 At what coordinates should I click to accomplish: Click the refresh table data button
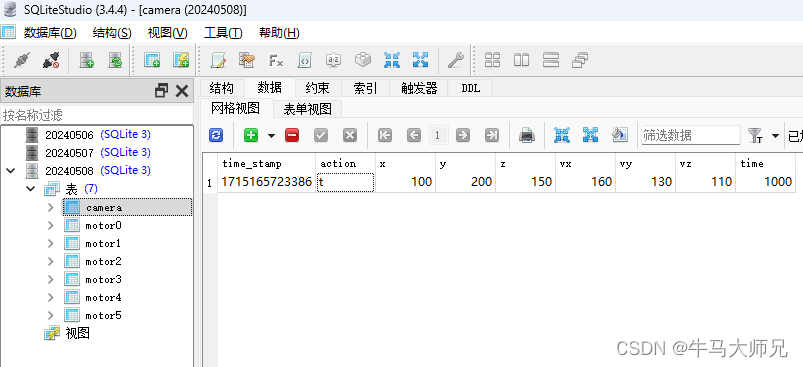216,135
